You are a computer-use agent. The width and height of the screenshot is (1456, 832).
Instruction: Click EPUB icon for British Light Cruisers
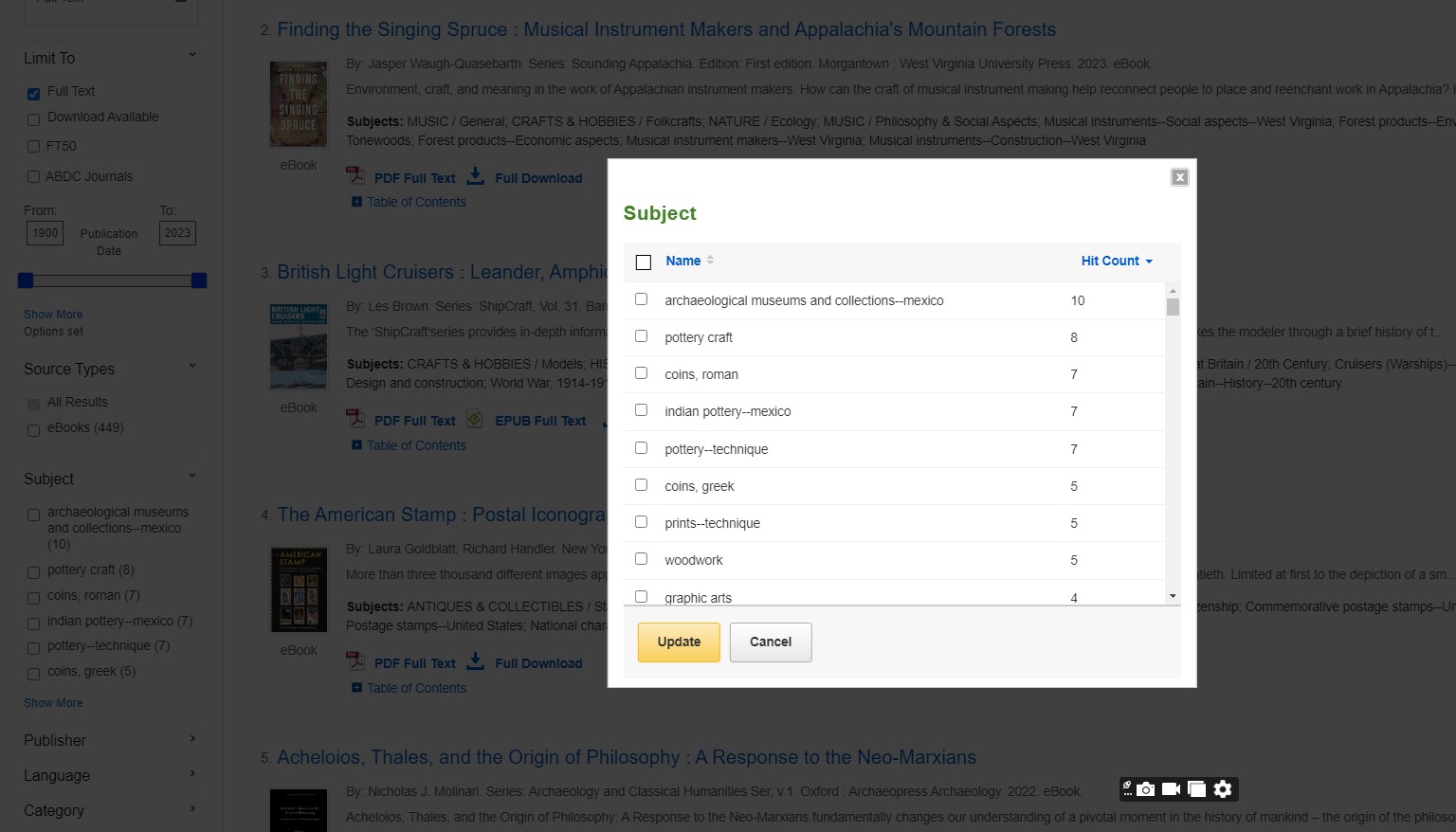[x=475, y=420]
